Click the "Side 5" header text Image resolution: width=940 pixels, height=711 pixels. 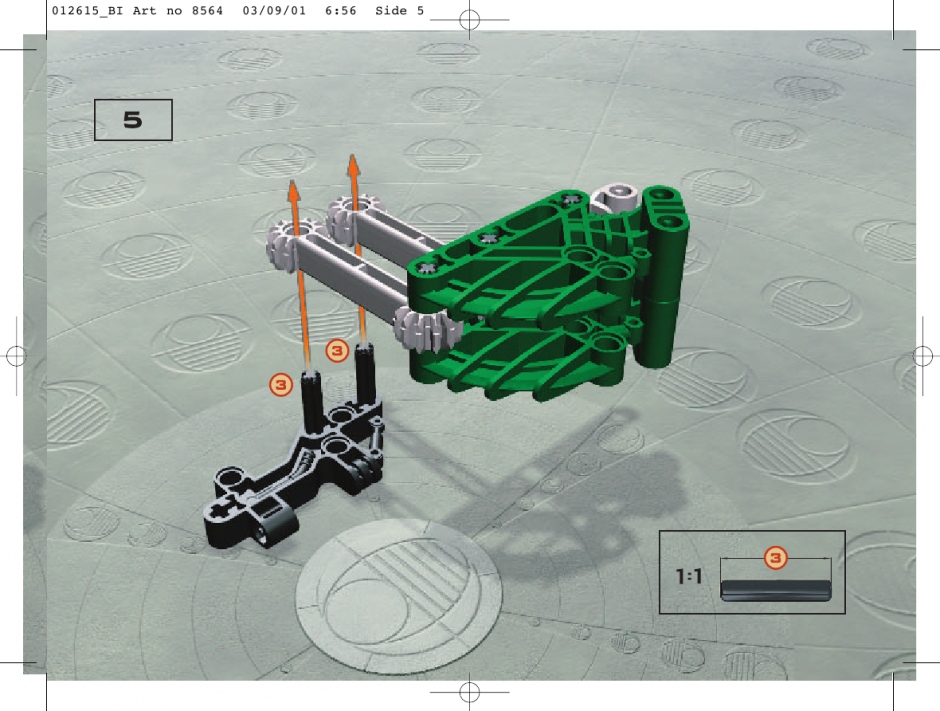[399, 11]
